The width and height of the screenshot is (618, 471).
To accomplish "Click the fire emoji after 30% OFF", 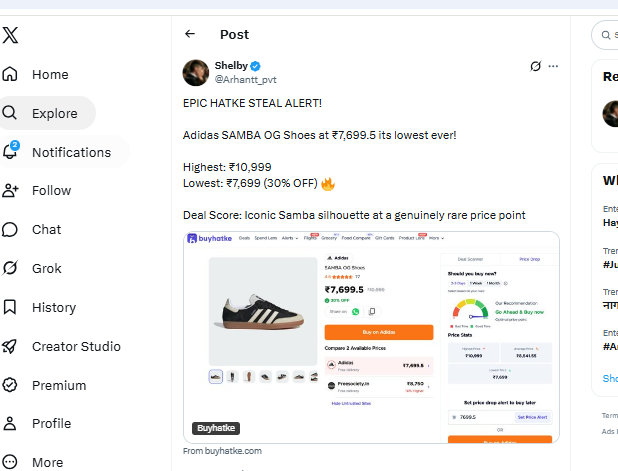I will point(328,184).
